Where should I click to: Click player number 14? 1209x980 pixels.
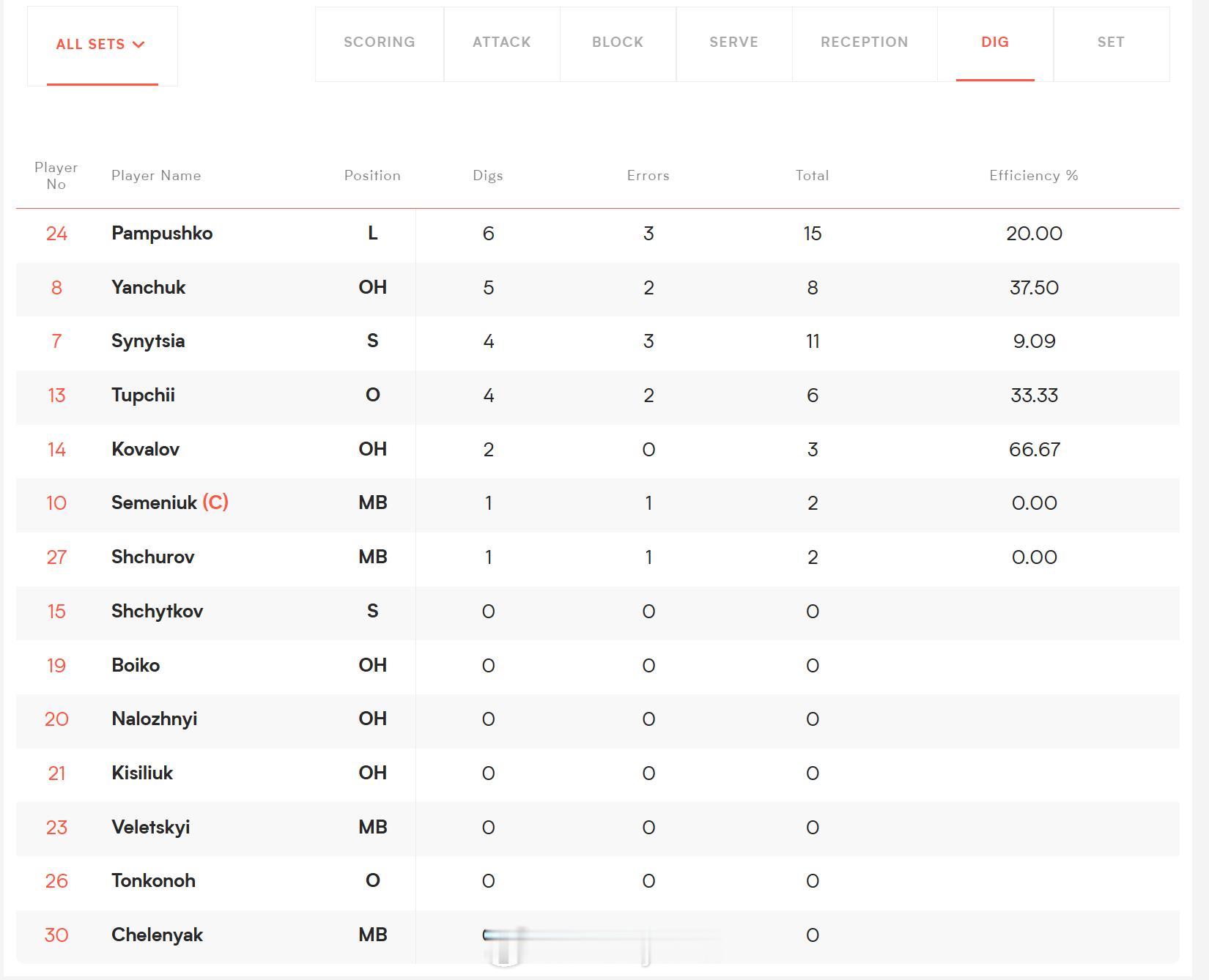[56, 450]
